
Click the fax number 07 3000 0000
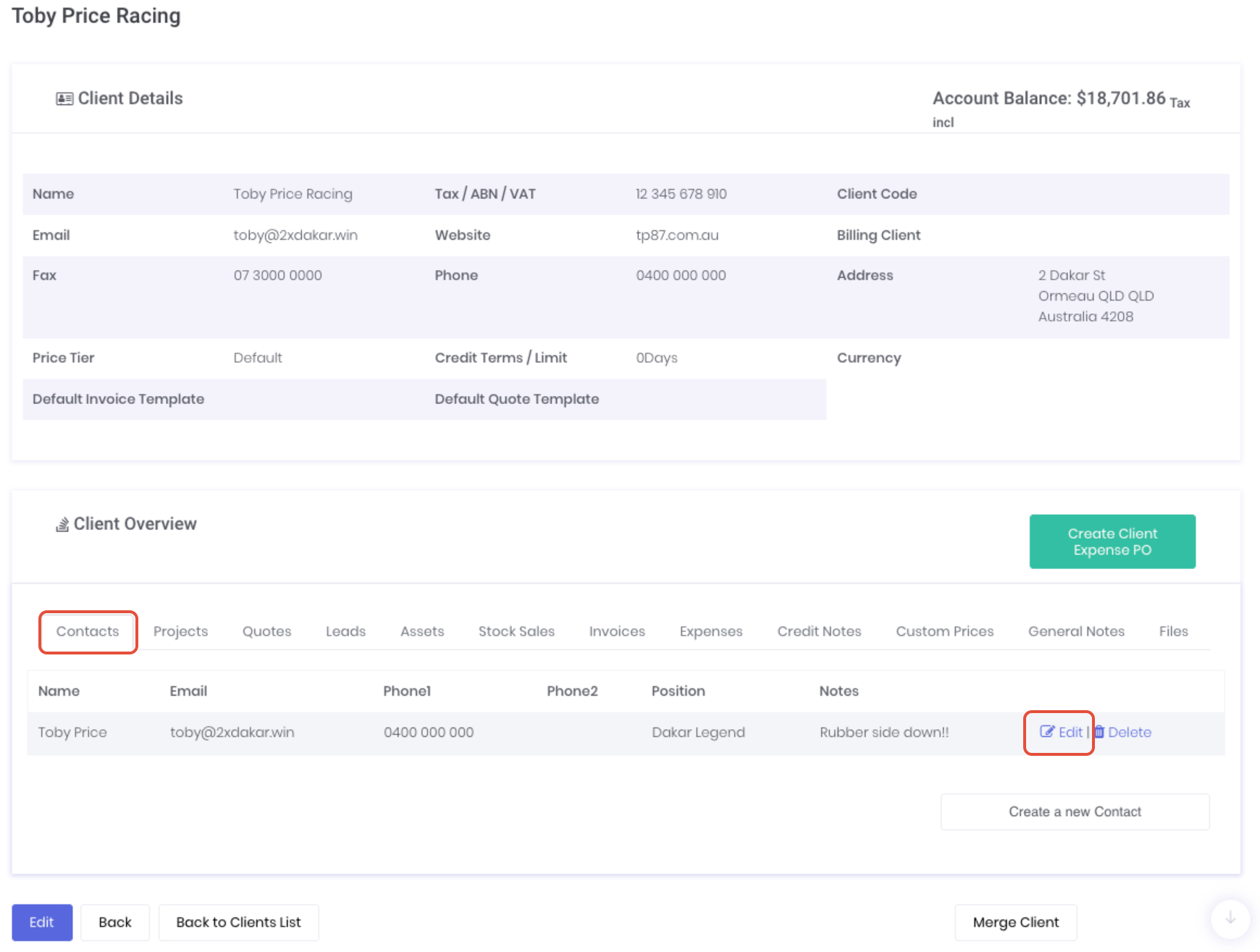click(x=277, y=275)
